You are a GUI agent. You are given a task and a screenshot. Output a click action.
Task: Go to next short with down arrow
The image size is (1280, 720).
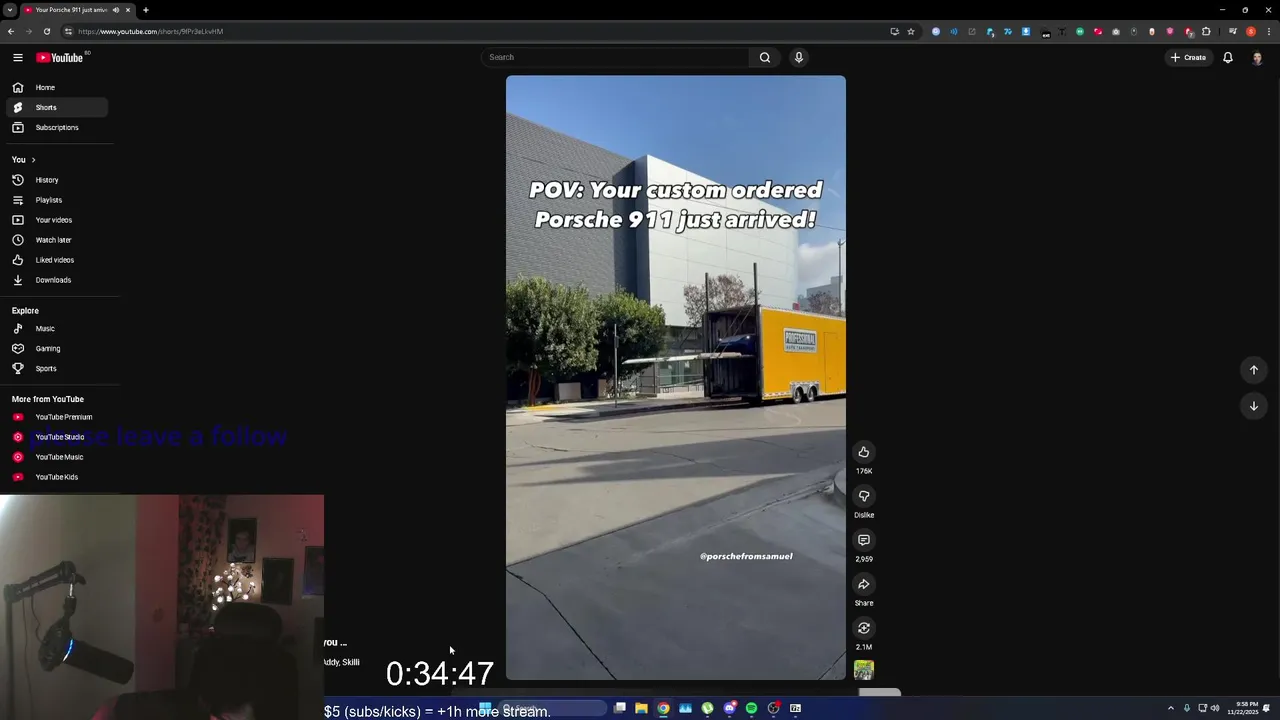1253,406
